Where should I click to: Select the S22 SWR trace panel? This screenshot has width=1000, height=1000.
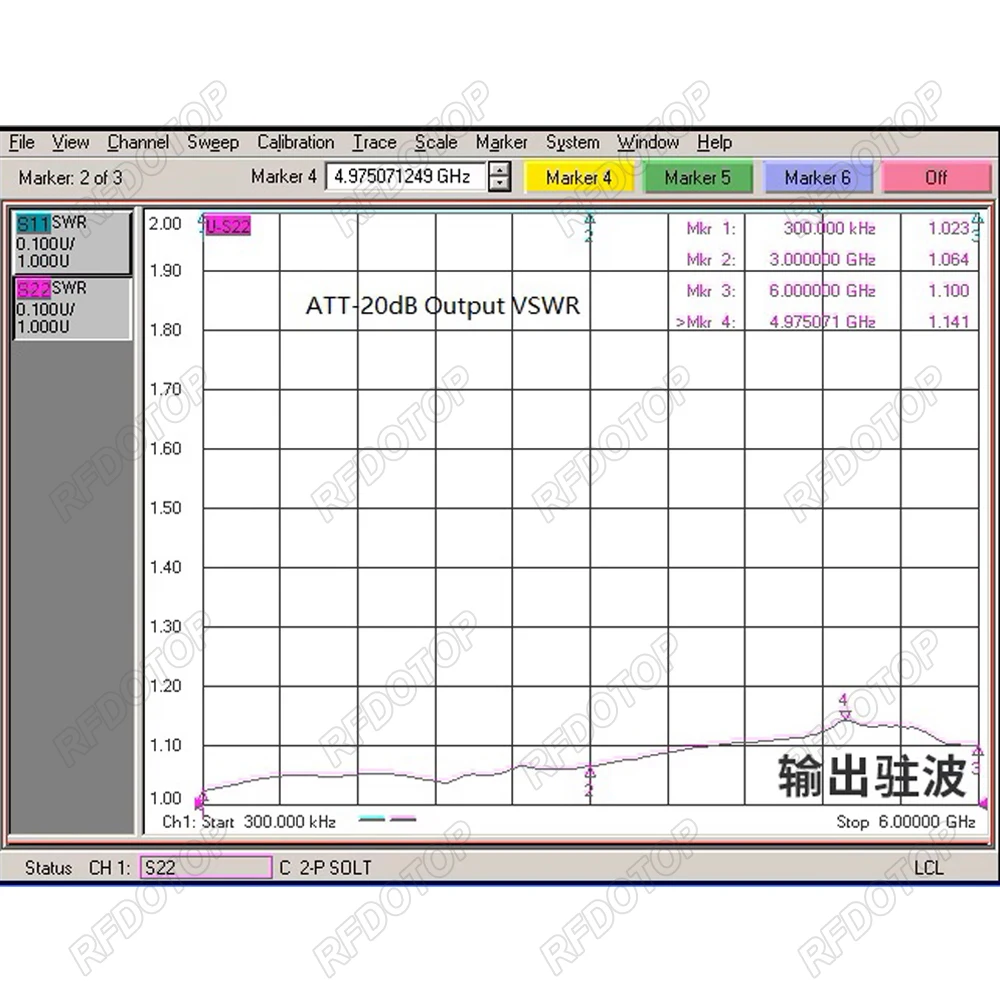pos(71,308)
